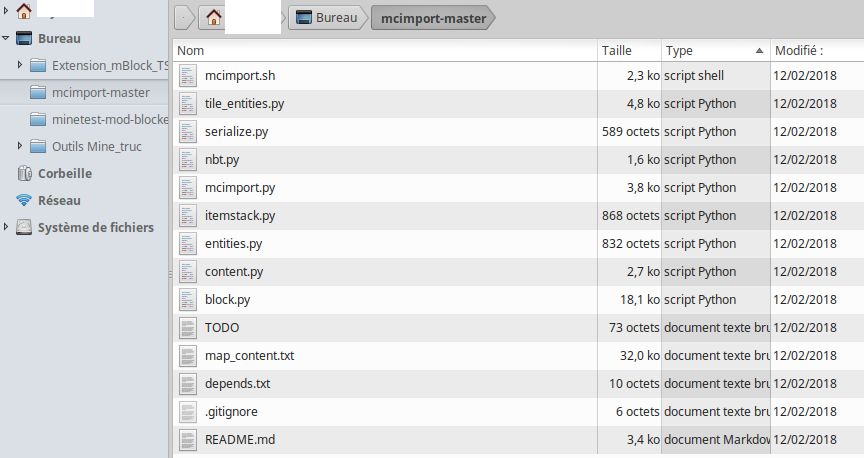
Task: Sort files by the Nom column header
Action: (x=385, y=51)
